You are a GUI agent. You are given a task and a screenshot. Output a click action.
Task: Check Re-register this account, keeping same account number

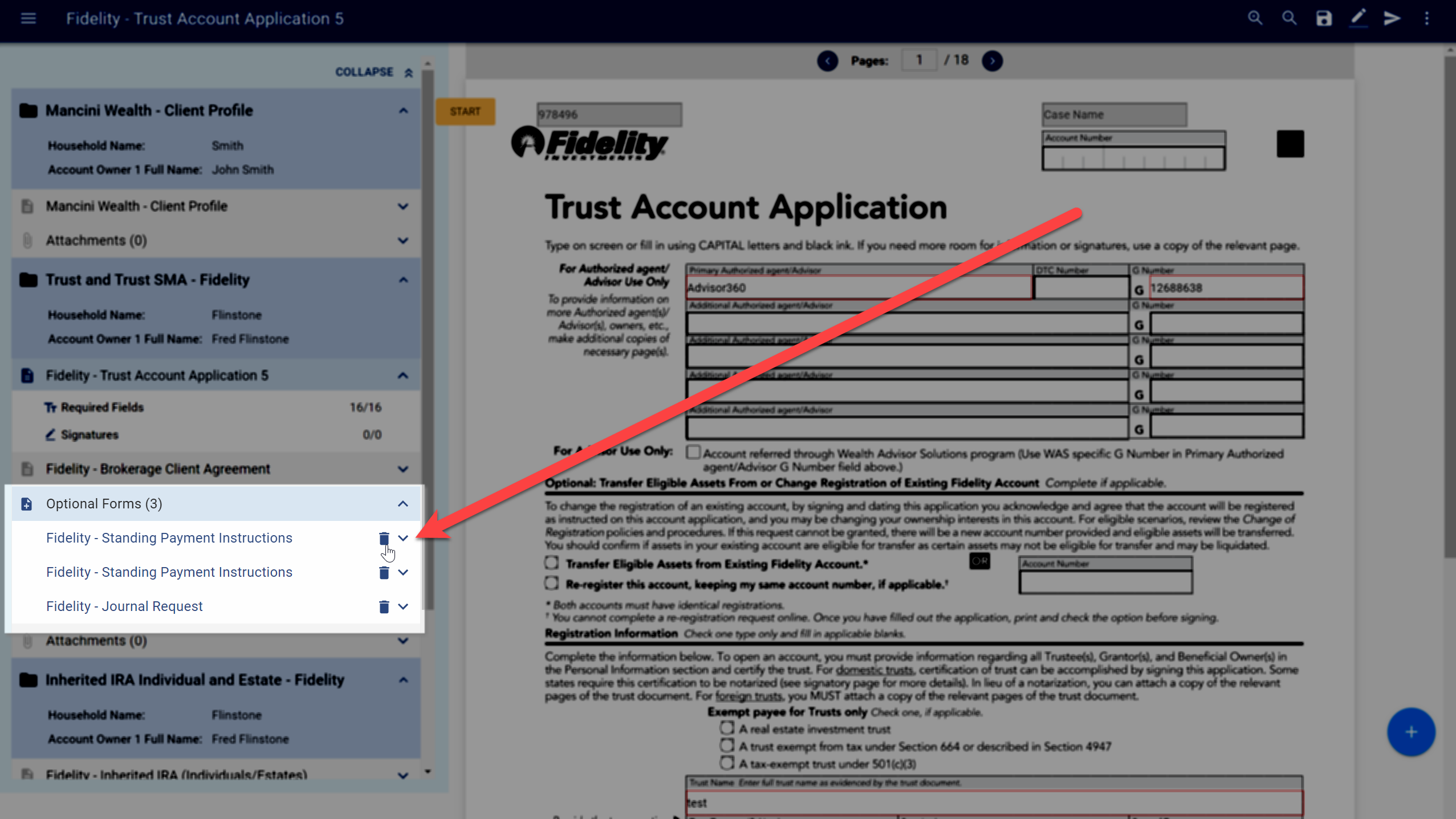pos(551,584)
